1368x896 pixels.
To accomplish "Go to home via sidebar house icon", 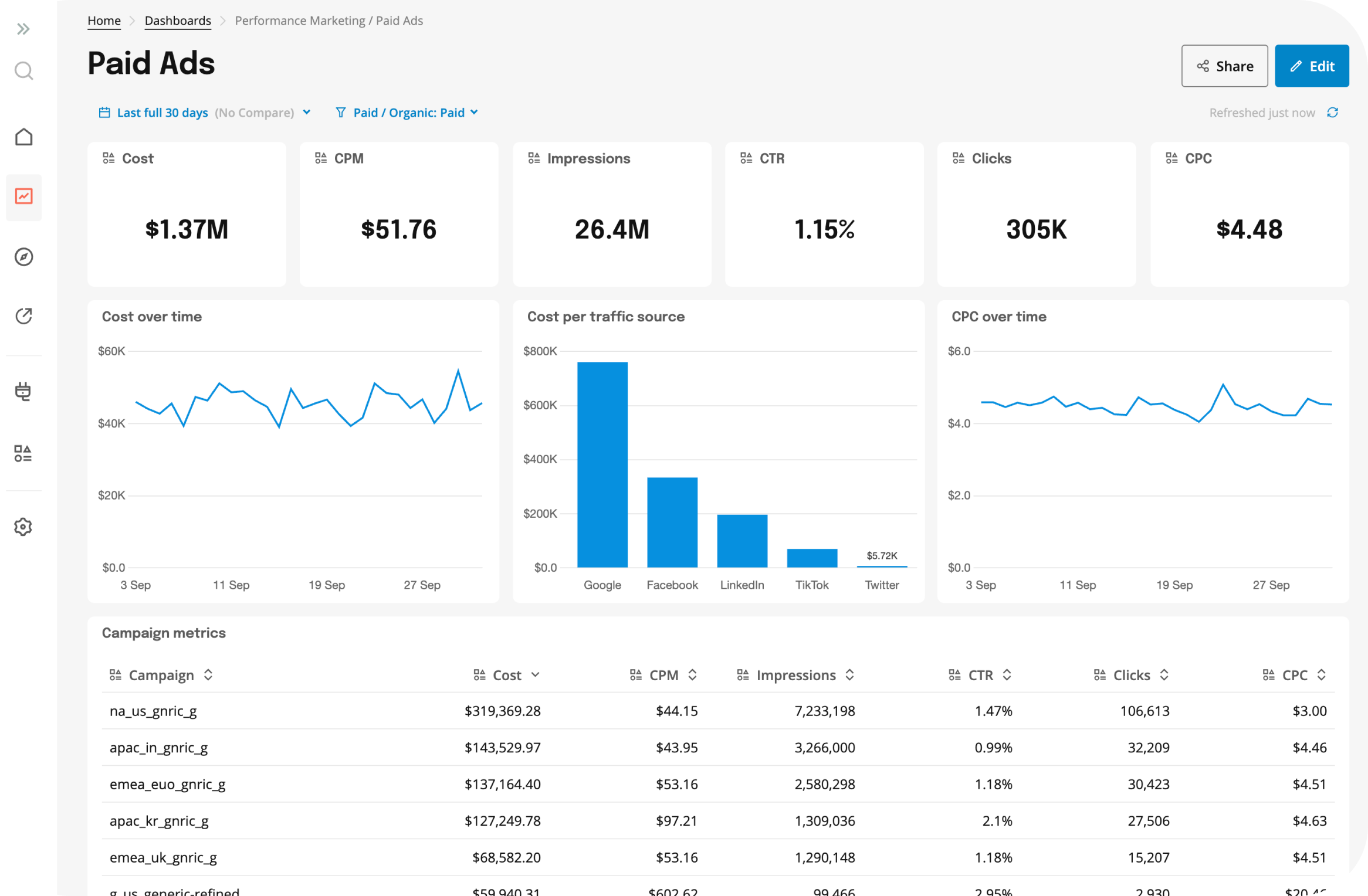I will tap(23, 137).
